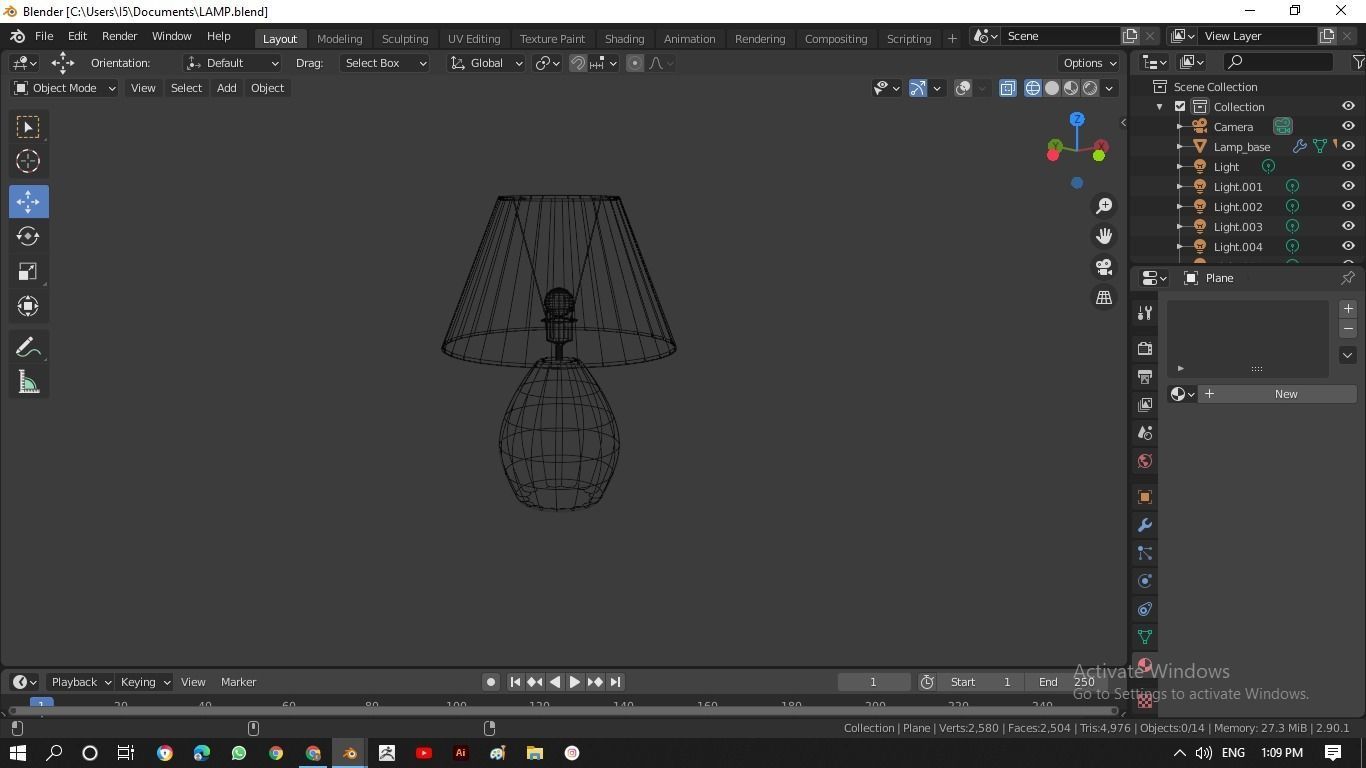Open the Options dropdown
This screenshot has width=1366, height=768.
(x=1090, y=63)
